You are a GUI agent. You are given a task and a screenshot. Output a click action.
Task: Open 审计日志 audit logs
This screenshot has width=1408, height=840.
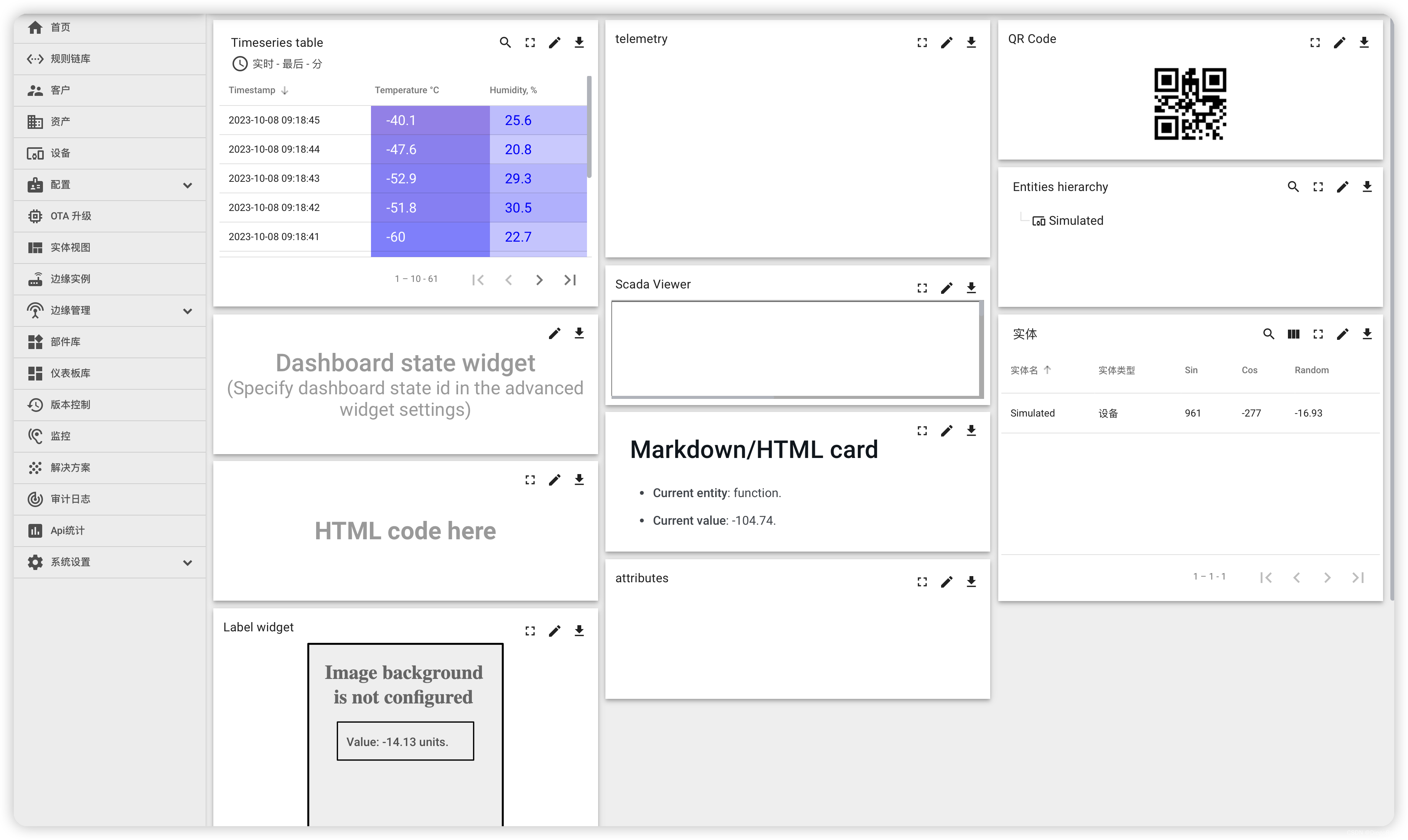coord(109,499)
